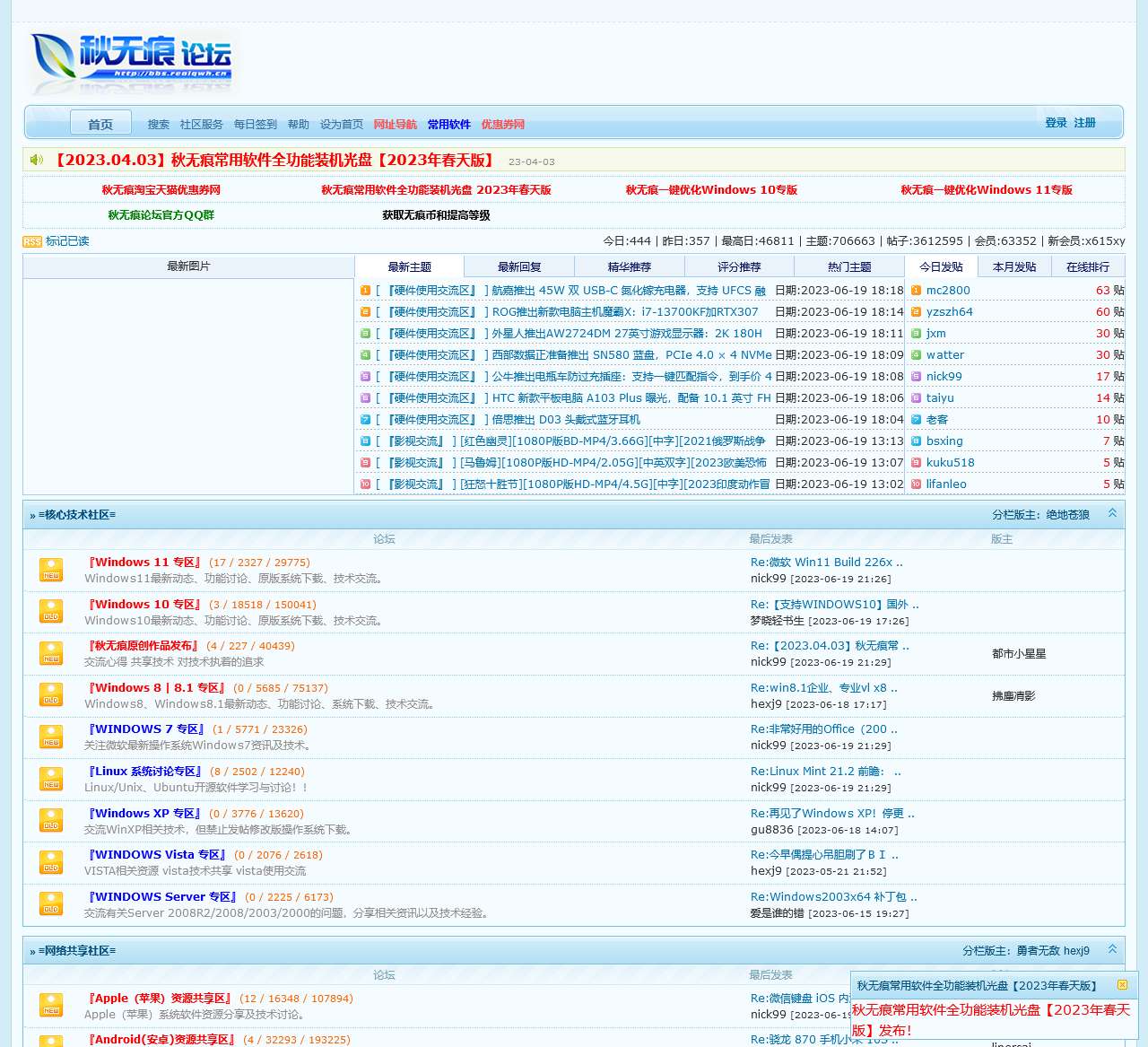Viewport: 1148px width, 1047px height.
Task: Open the 热门主题 tab
Action: (x=848, y=267)
